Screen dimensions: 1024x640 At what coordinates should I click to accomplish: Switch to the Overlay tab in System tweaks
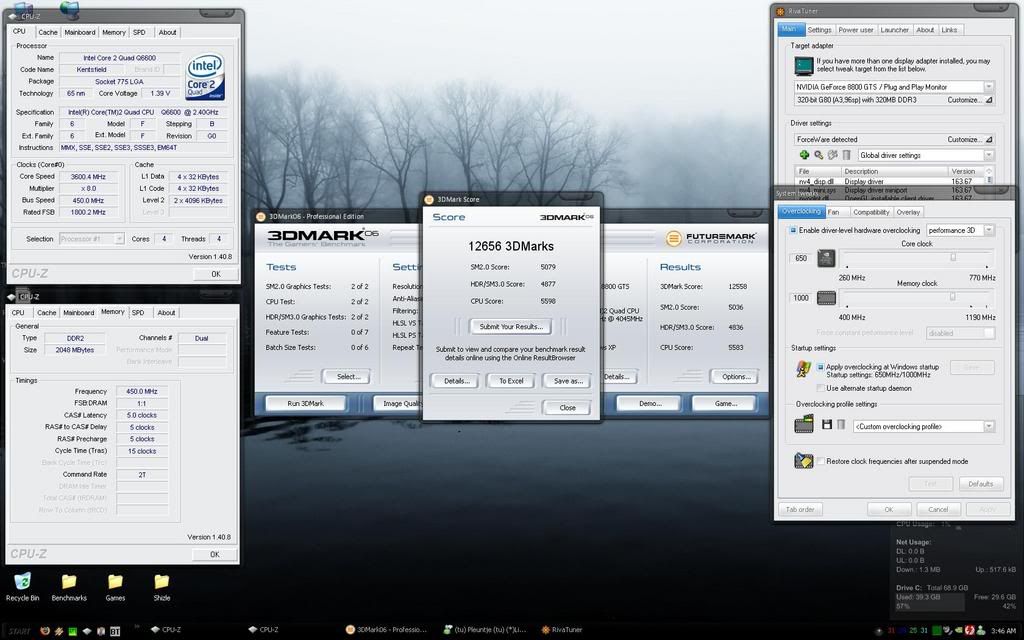point(908,212)
